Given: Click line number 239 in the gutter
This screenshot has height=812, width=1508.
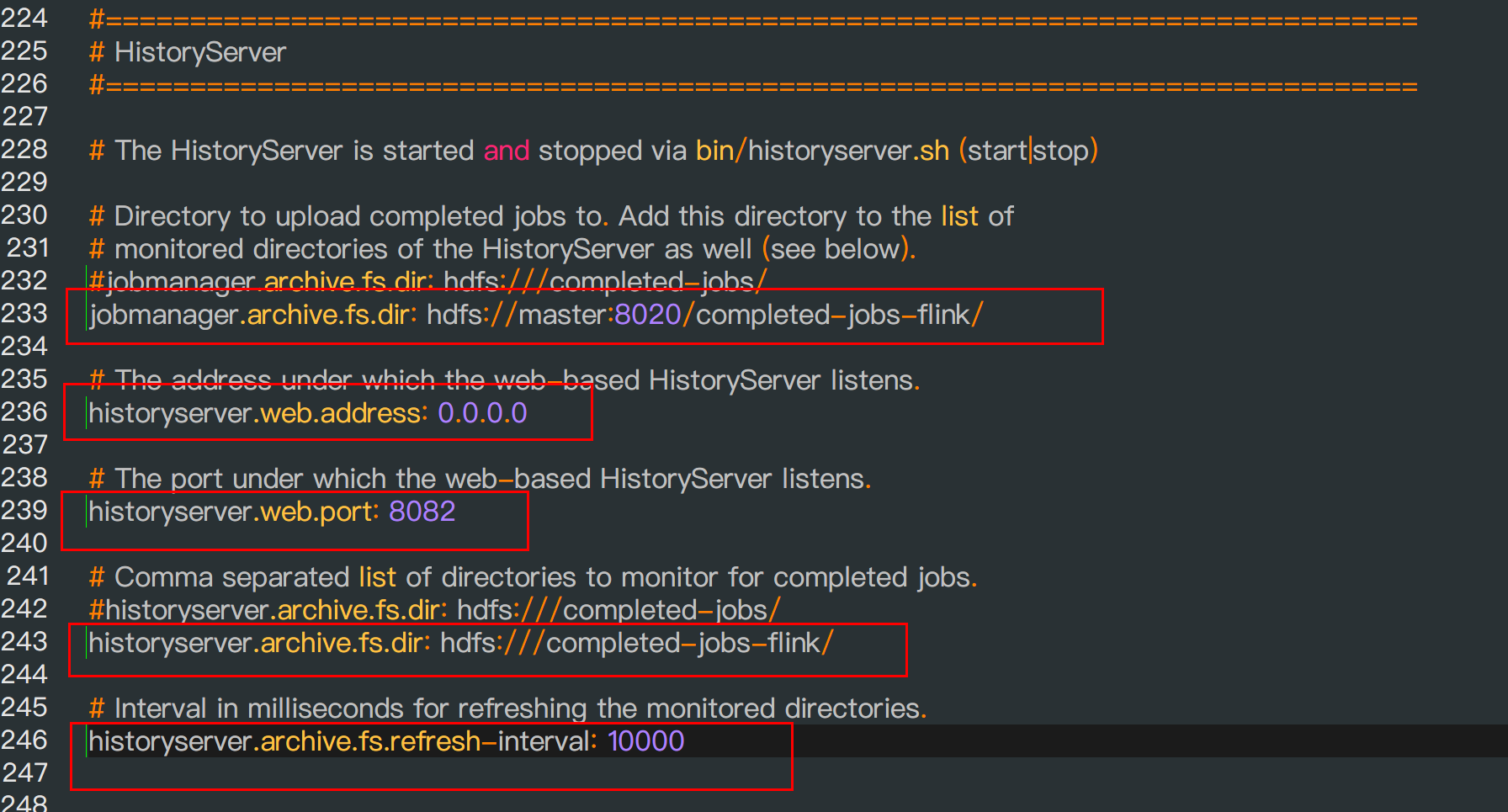Looking at the screenshot, I should [24, 511].
